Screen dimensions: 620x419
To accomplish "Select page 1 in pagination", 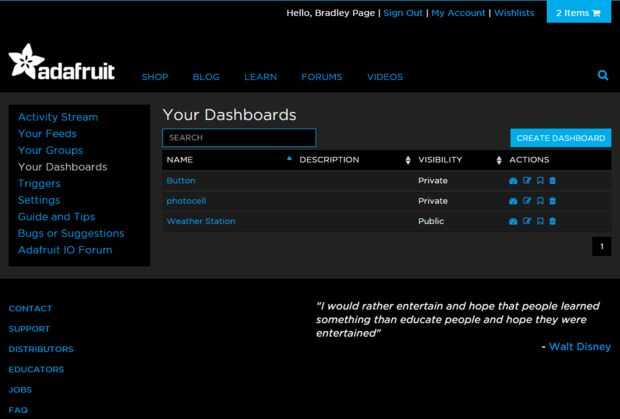I will coord(601,246).
